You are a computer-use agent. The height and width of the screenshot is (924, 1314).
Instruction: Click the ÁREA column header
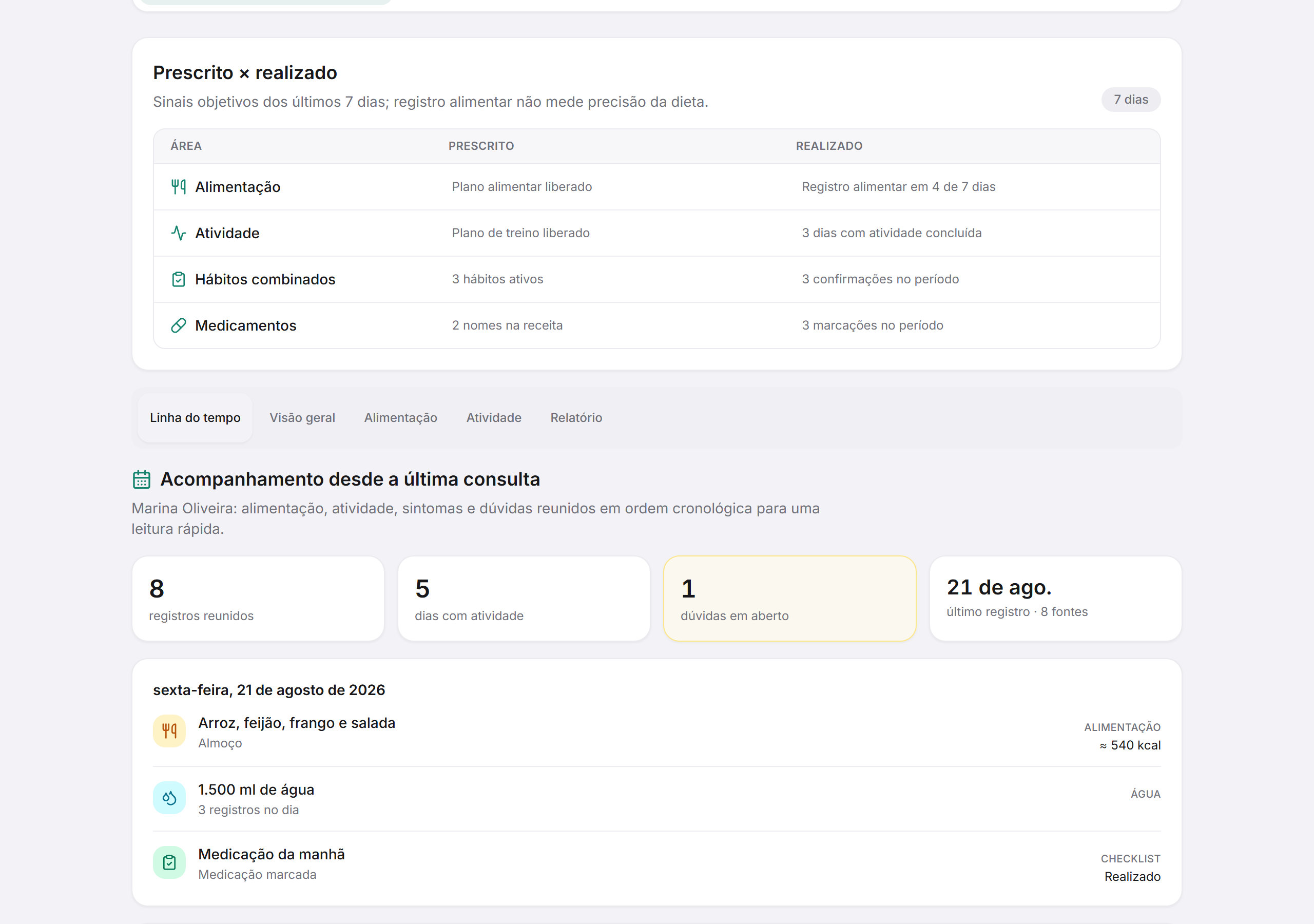coord(186,146)
